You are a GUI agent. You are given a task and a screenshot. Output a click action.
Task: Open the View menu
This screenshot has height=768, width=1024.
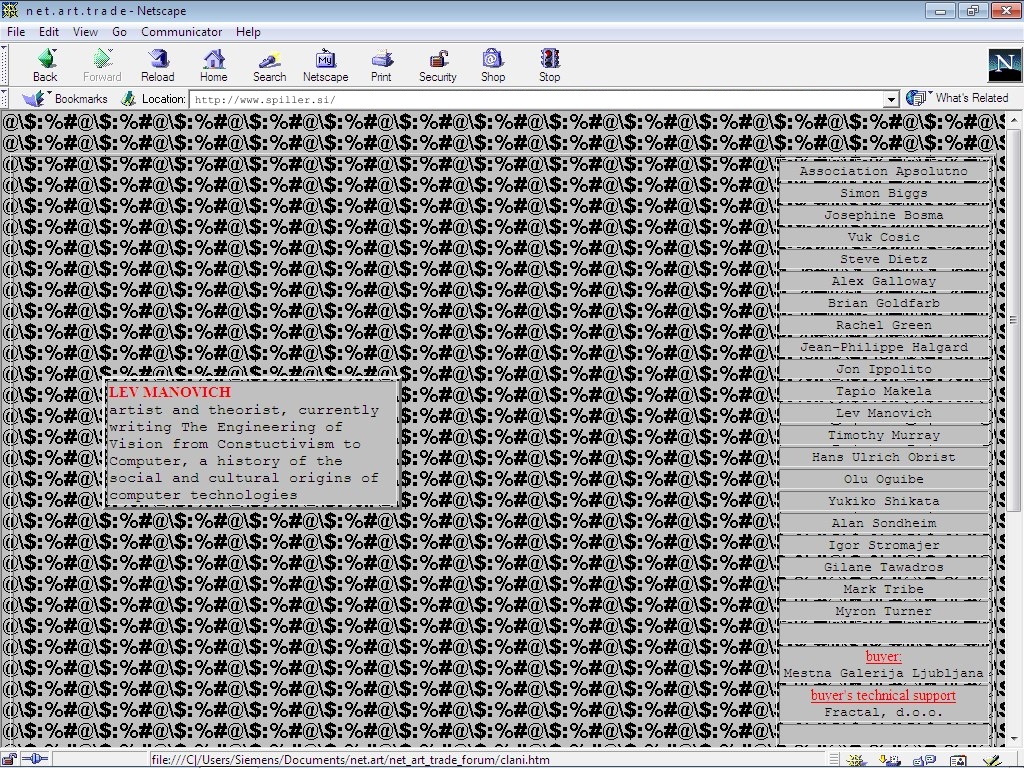(85, 32)
